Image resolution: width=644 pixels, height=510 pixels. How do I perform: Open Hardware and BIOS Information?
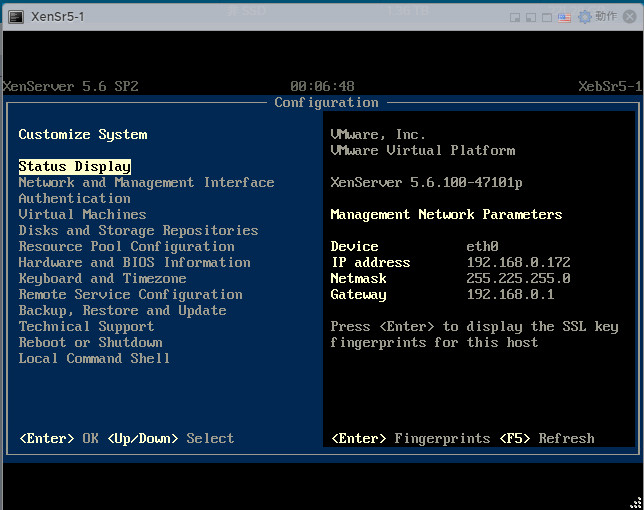[134, 262]
